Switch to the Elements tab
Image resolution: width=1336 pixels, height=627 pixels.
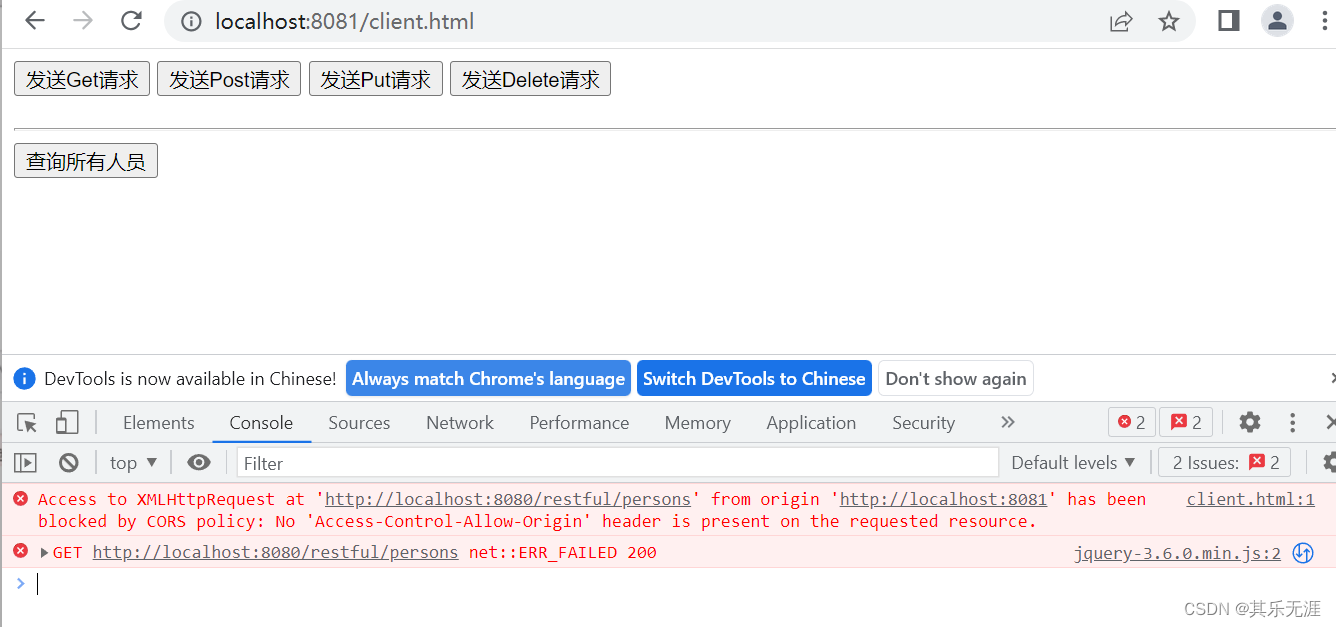click(x=159, y=423)
